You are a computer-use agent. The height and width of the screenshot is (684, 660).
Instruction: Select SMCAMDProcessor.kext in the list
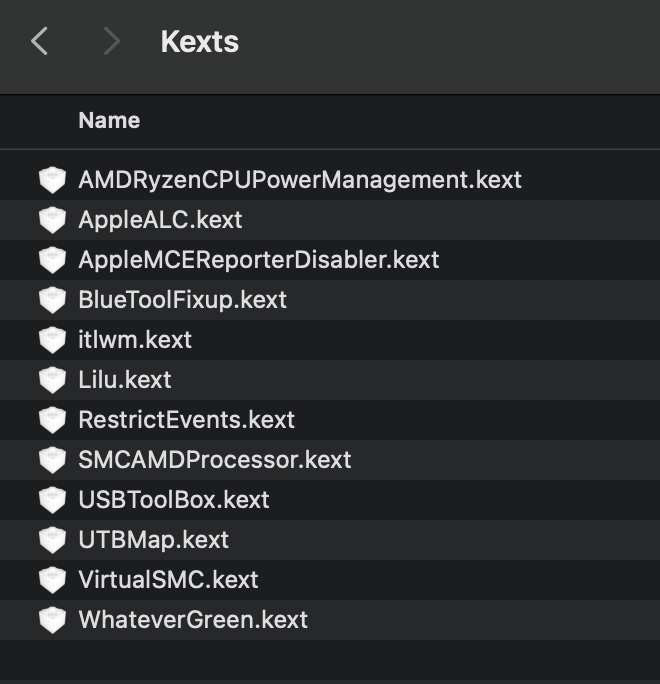click(x=214, y=460)
